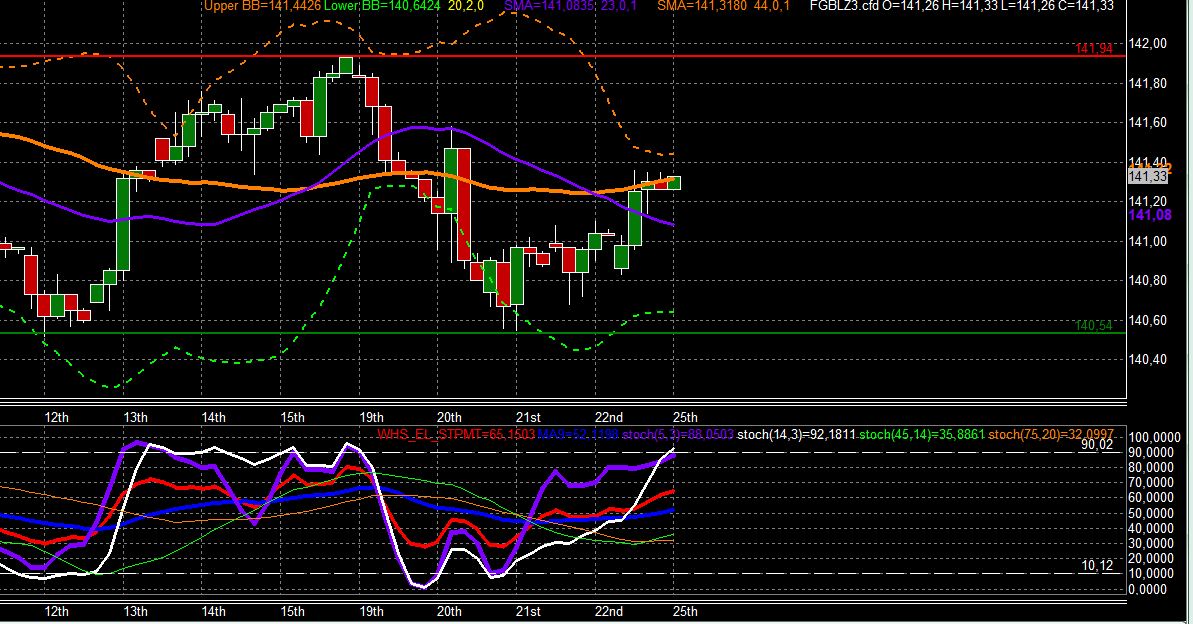The height and width of the screenshot is (624, 1193).
Task: Click '21st' on the price chart date axis
Action: 528,417
